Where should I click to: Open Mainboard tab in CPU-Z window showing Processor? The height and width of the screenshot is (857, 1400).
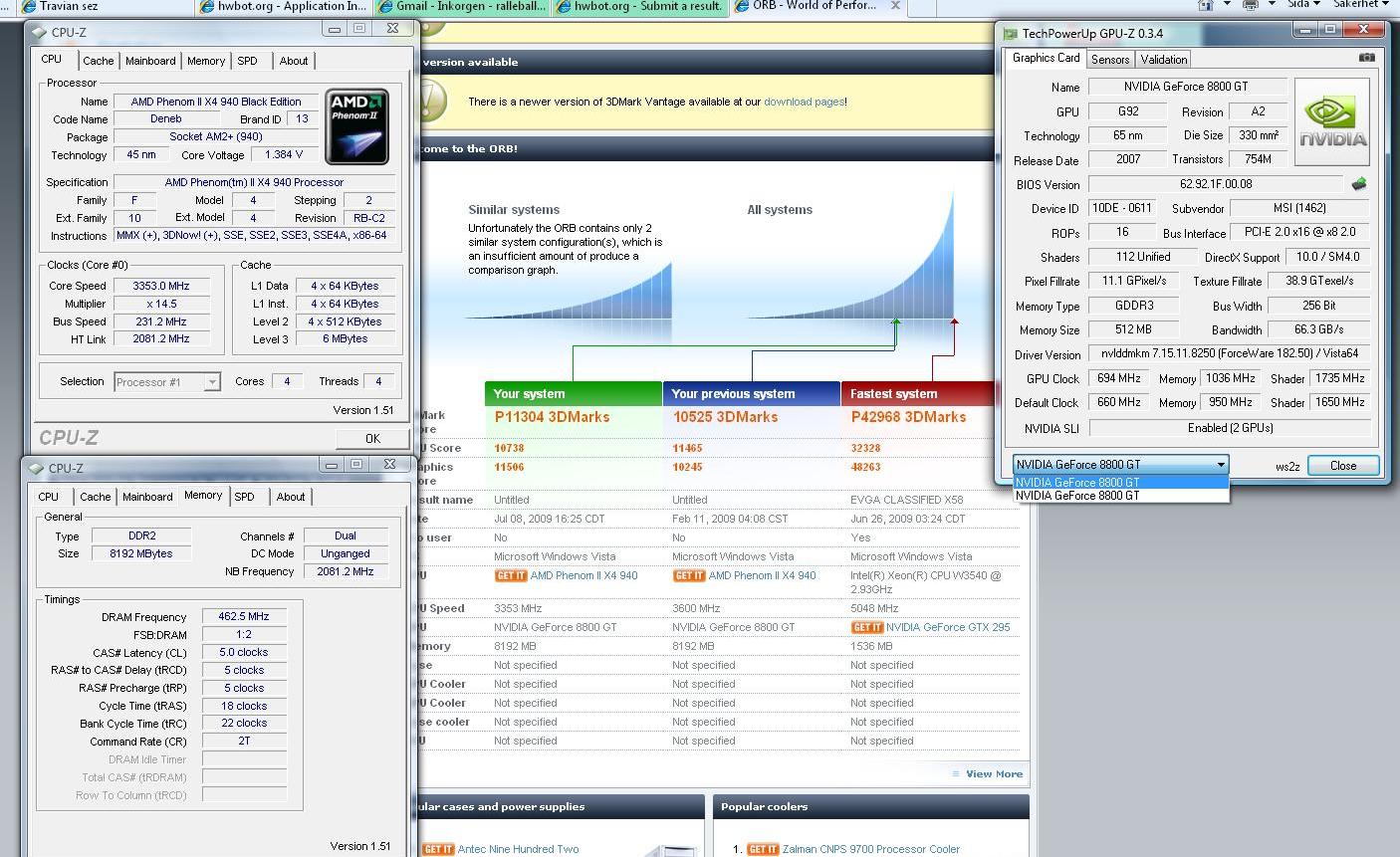coord(150,61)
